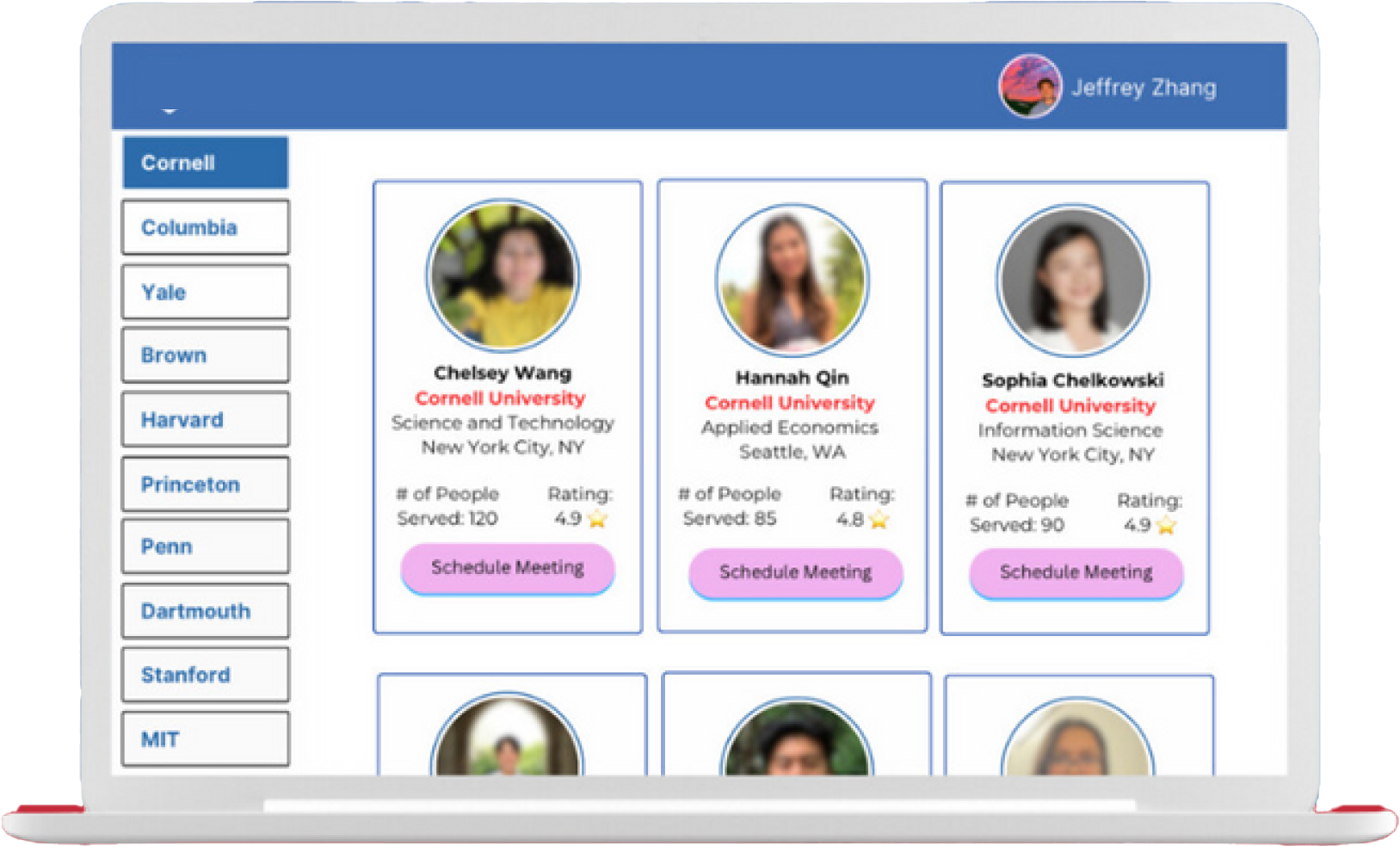View Sophia Chelkowski's profile photo
Image resolution: width=1400 pixels, height=846 pixels.
click(1072, 281)
